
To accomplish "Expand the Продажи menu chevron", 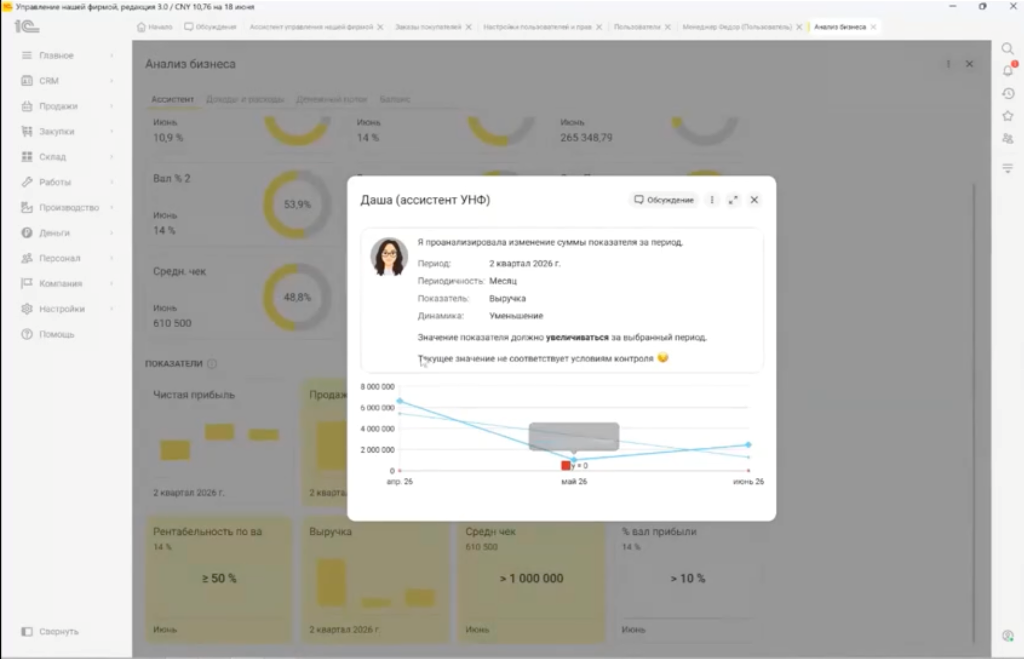I will [x=112, y=106].
